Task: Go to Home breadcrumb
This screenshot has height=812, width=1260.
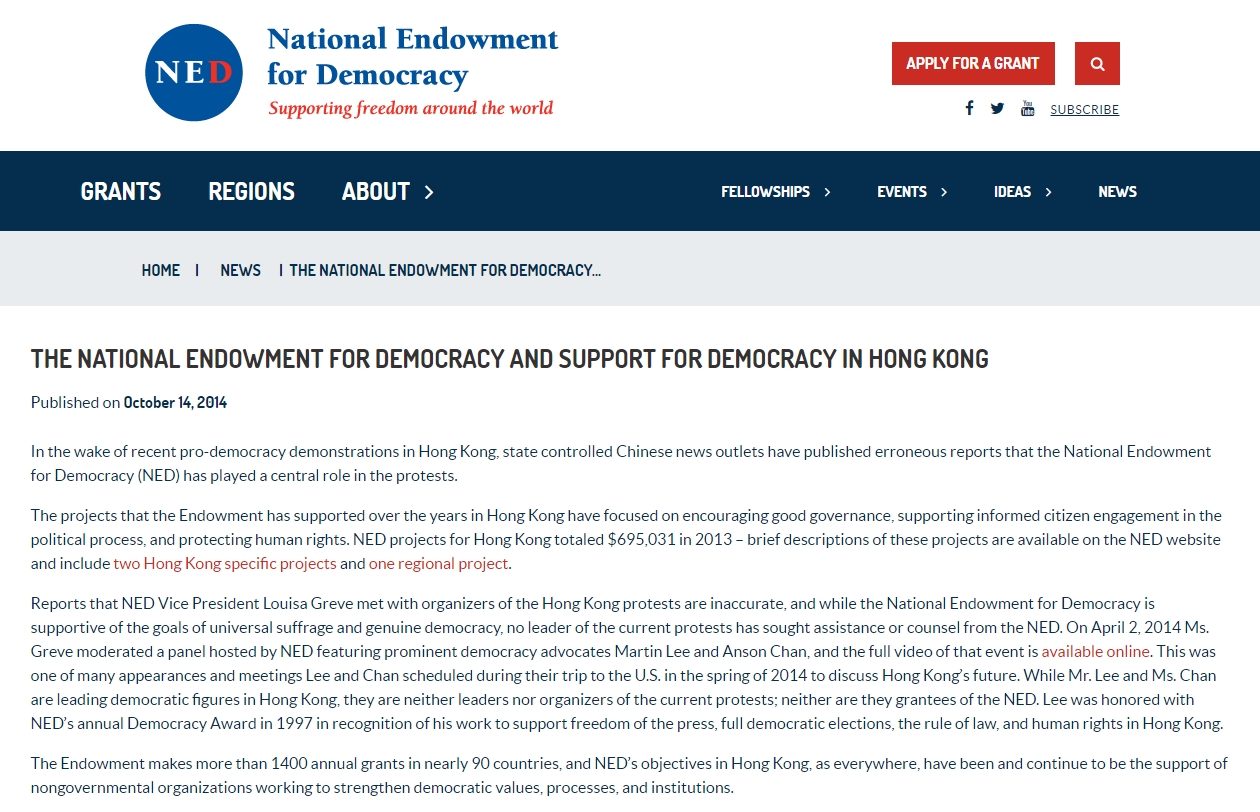Action: (x=161, y=270)
